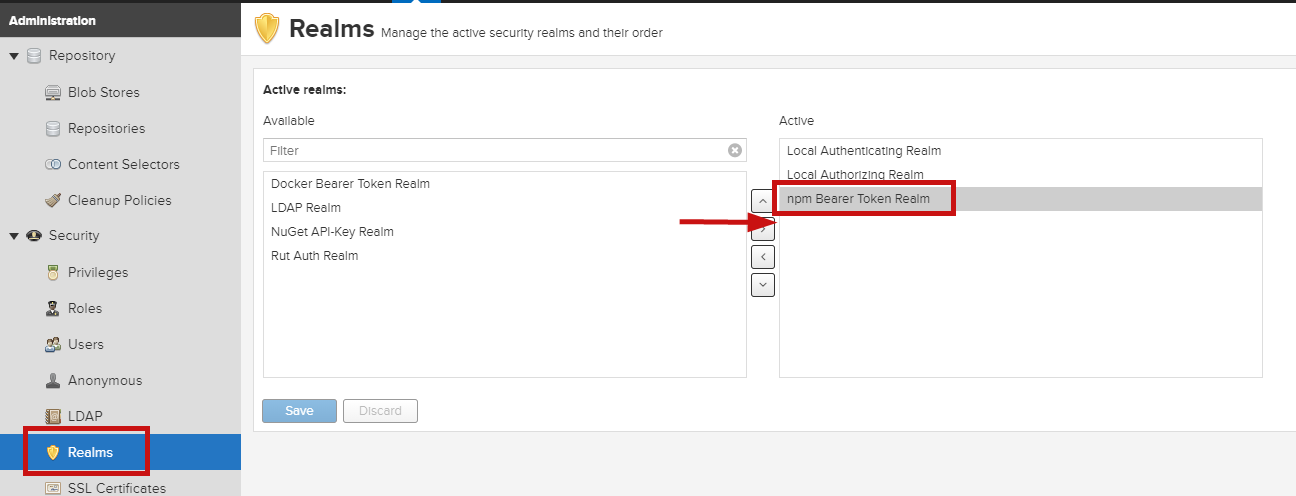Open the LDAP settings page
This screenshot has height=496, width=1296.
point(85,416)
